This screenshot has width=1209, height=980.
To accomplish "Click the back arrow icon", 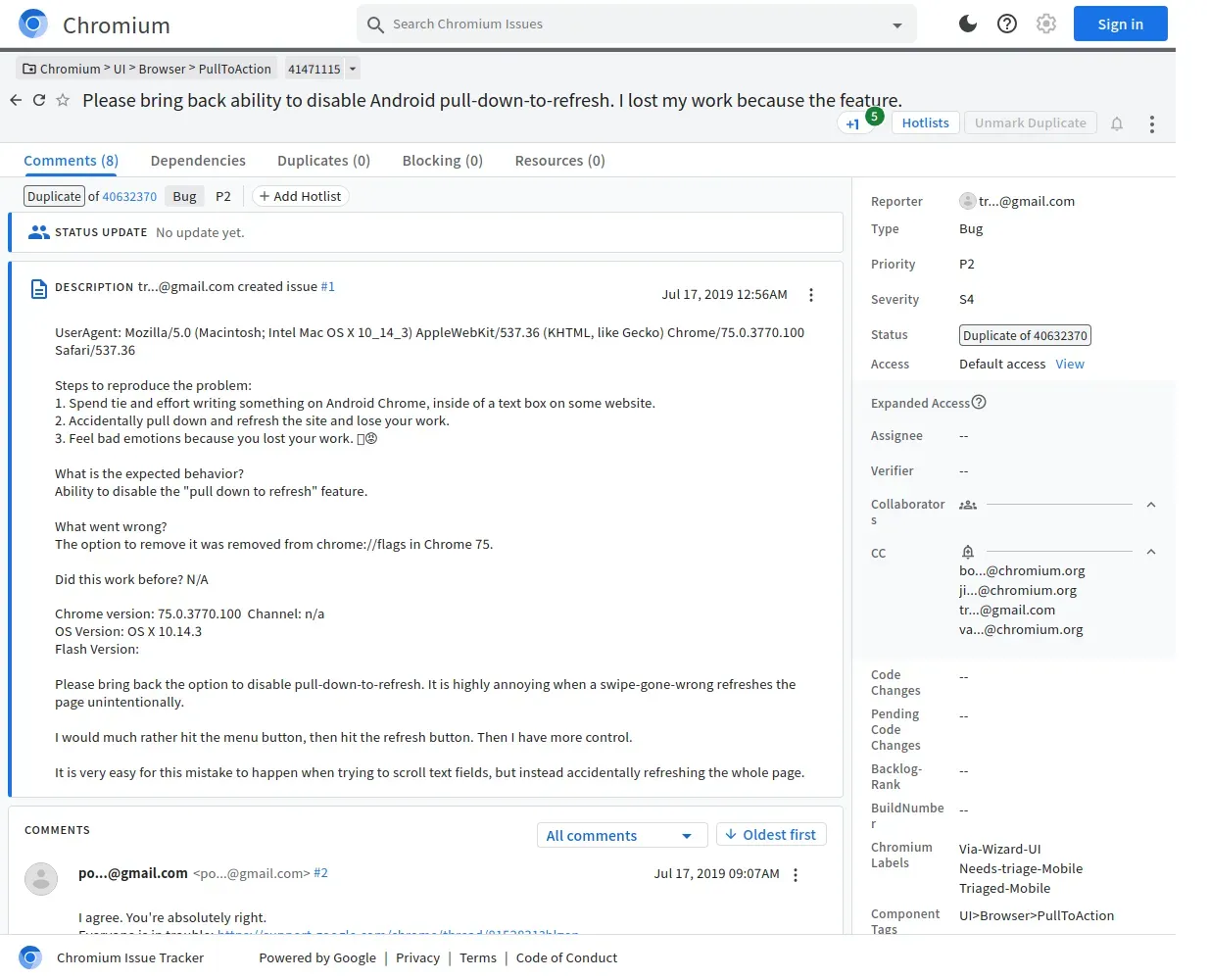I will 16,100.
